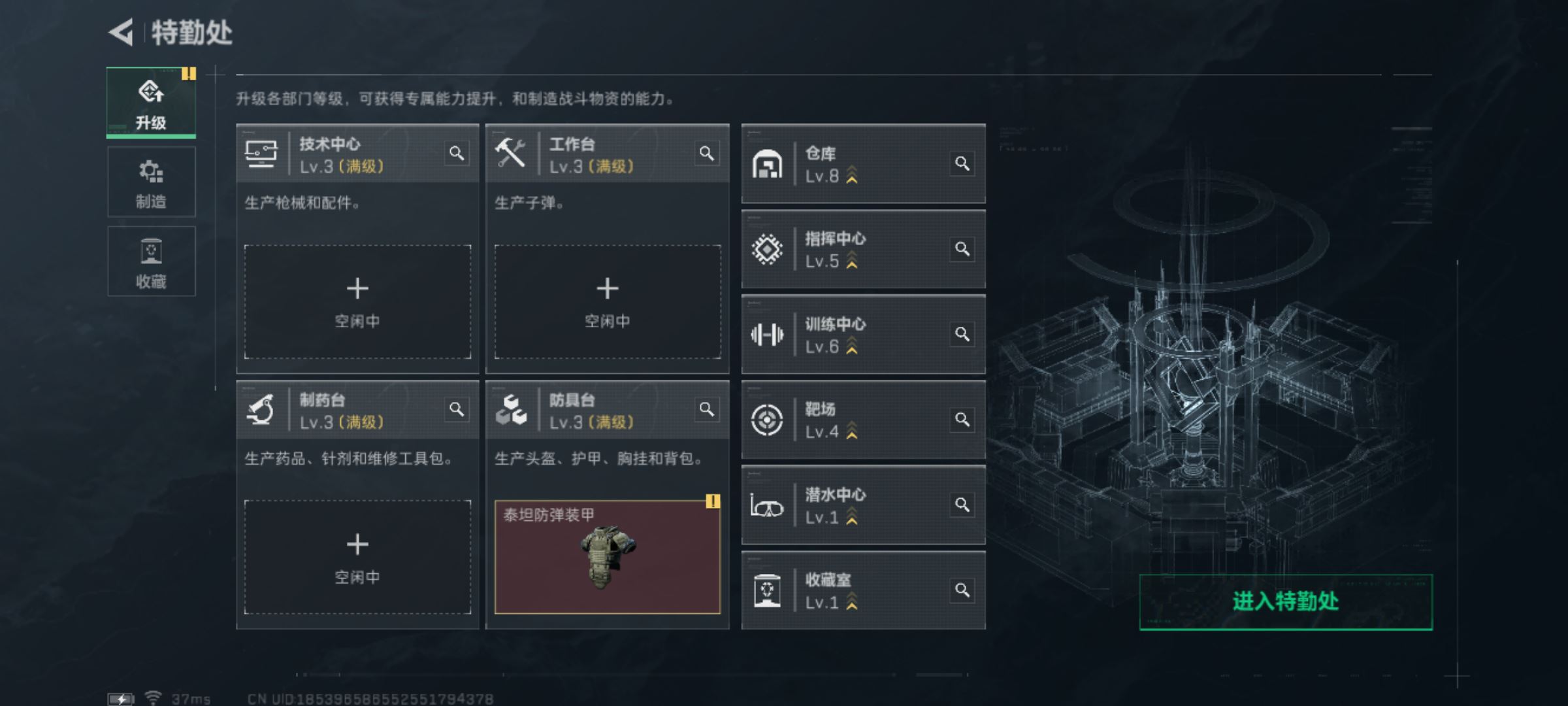Open the magnifier on 制药台 panel

coord(457,410)
